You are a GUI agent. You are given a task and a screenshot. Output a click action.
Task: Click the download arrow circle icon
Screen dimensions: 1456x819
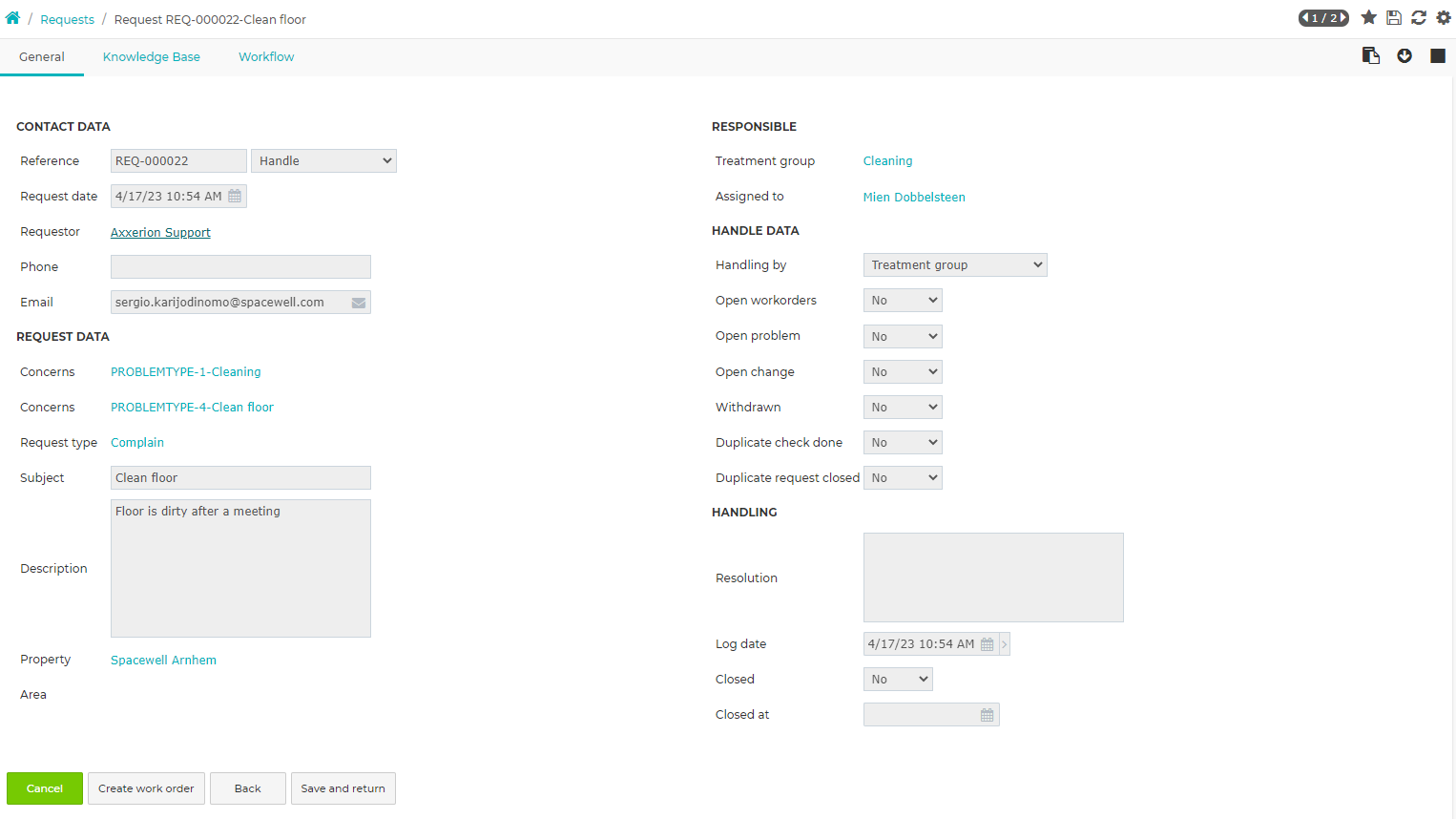point(1404,56)
